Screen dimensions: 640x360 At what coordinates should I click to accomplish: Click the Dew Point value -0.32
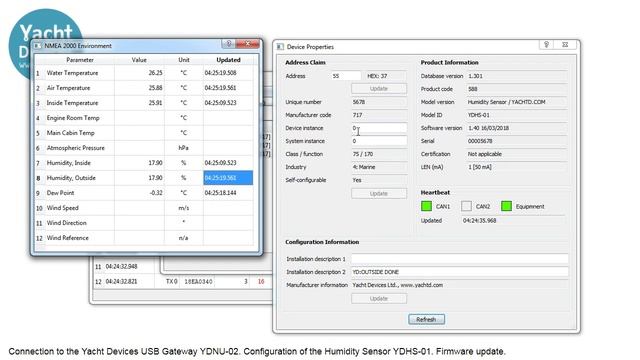pyautogui.click(x=156, y=193)
